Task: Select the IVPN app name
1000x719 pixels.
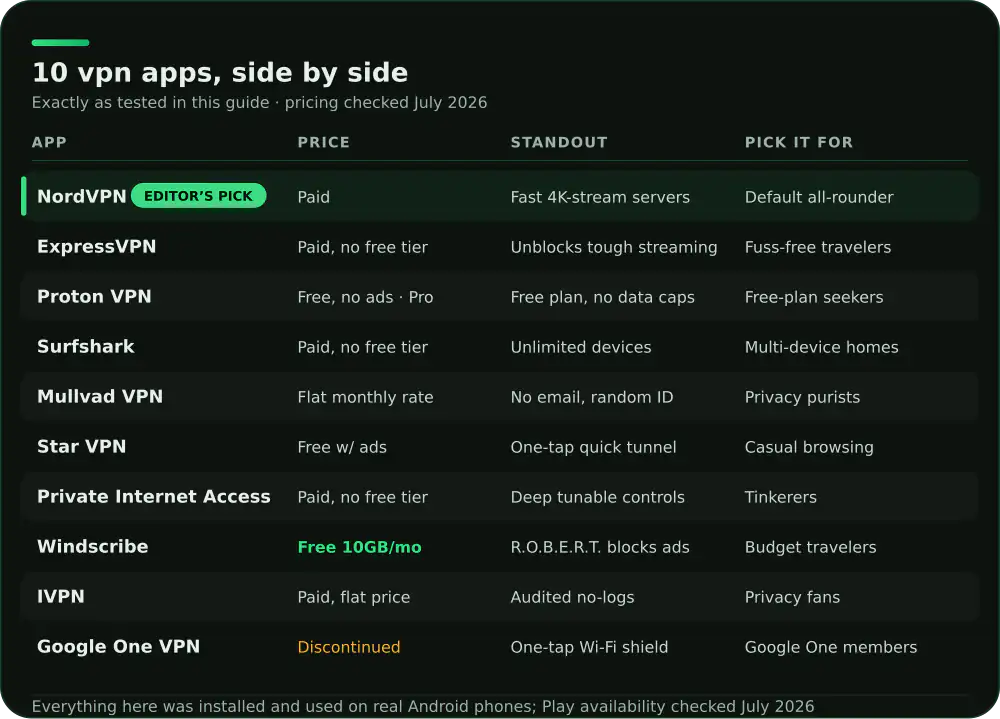Action: click(61, 597)
